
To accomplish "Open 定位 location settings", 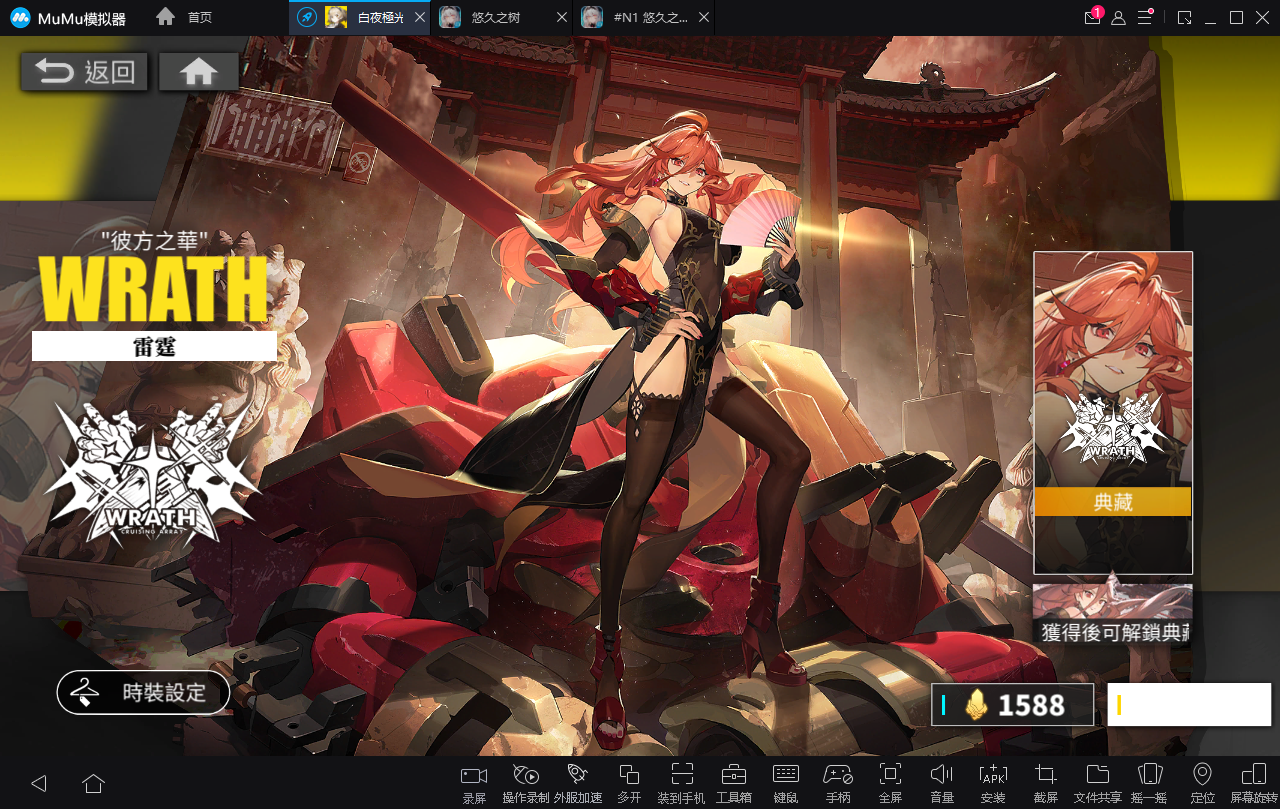I will pyautogui.click(x=1203, y=784).
